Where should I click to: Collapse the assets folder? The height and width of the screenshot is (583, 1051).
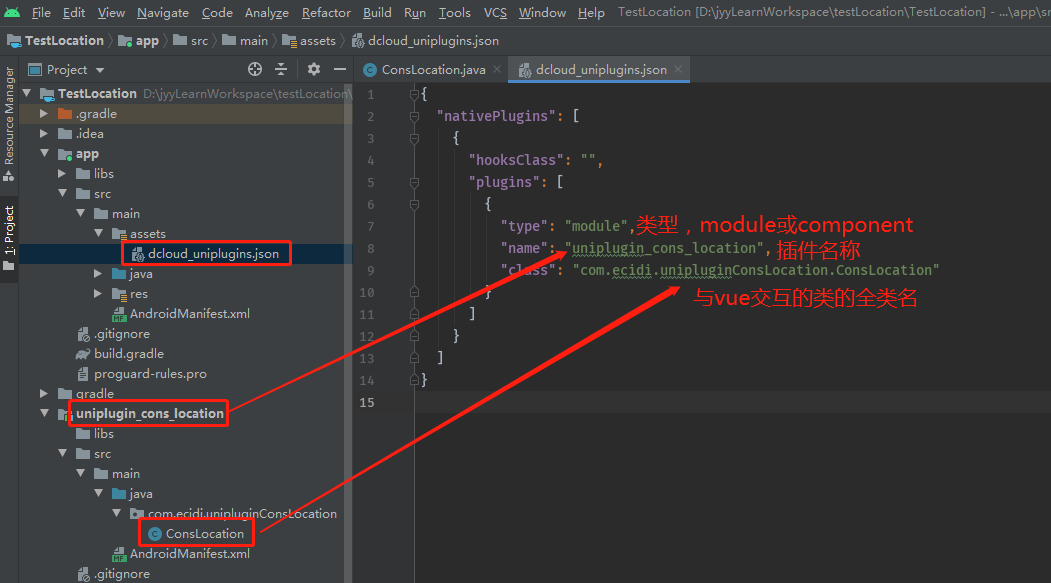pyautogui.click(x=99, y=233)
